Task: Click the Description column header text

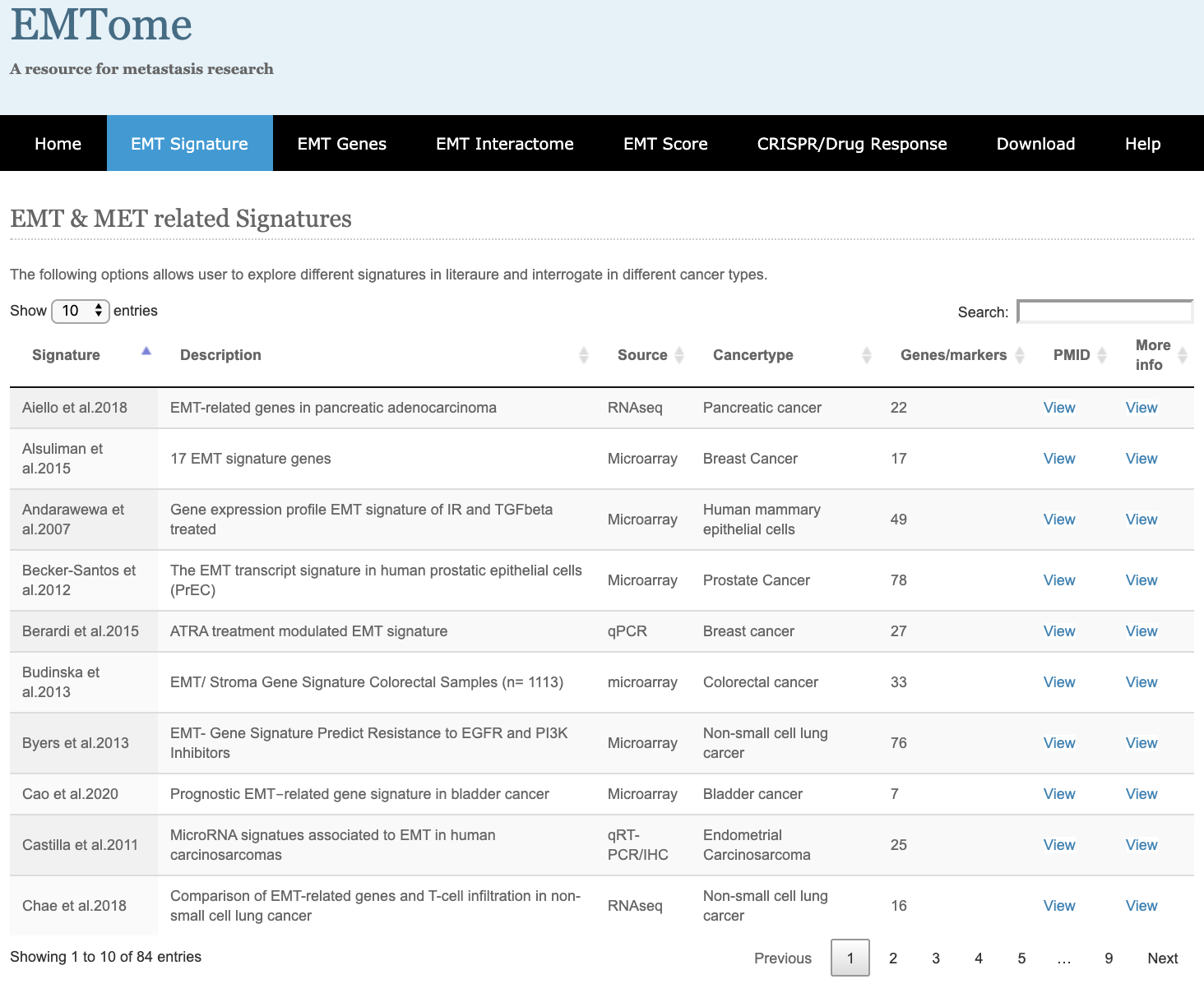Action: (x=220, y=355)
